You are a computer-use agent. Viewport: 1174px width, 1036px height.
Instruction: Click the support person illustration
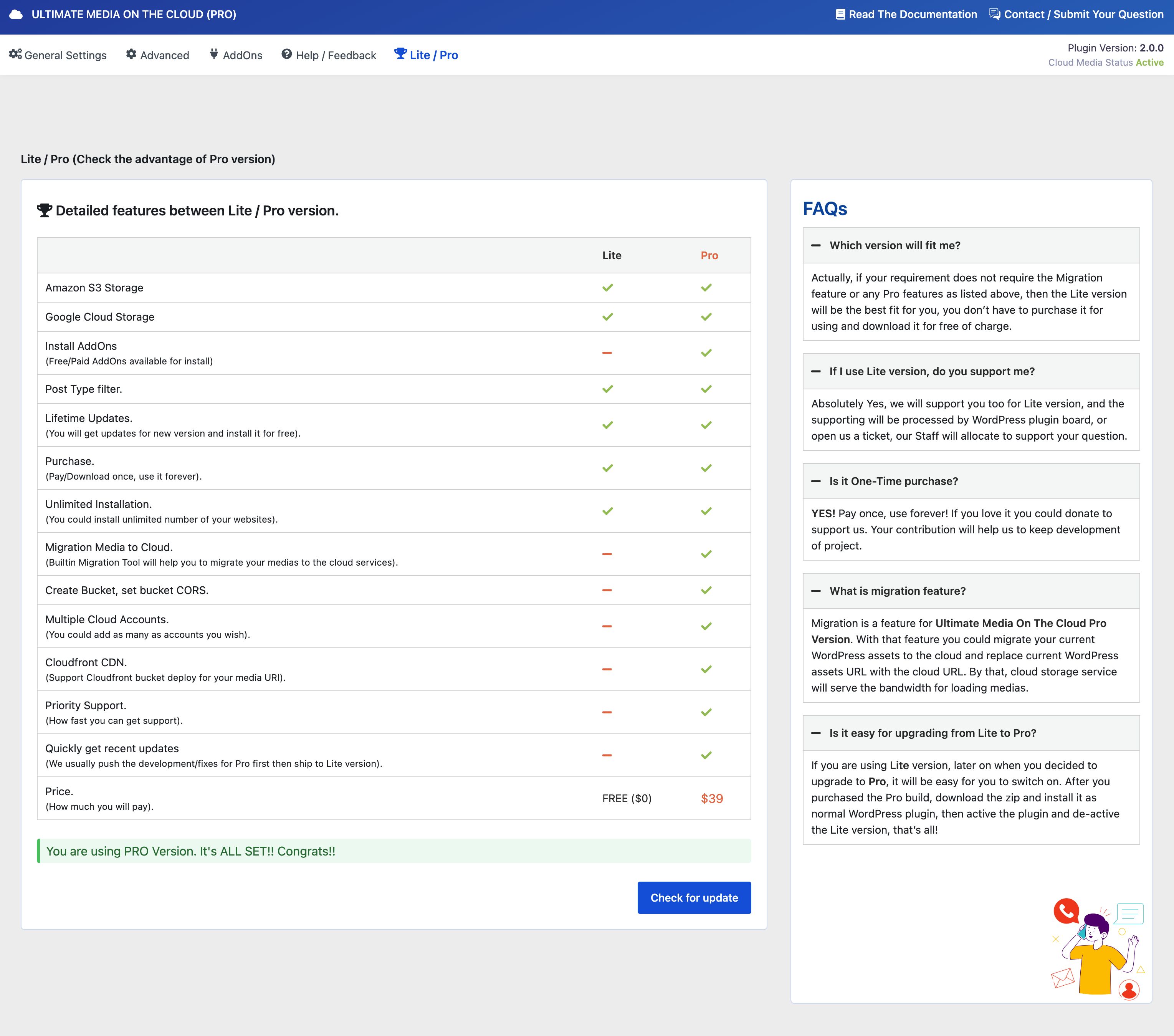(x=1098, y=949)
